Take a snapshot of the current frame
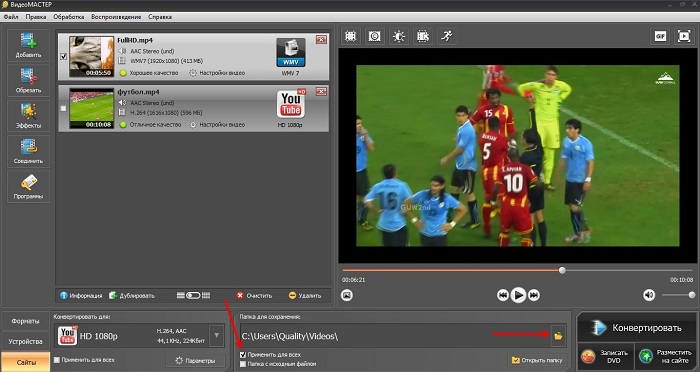This screenshot has height=372, width=700. click(347, 295)
